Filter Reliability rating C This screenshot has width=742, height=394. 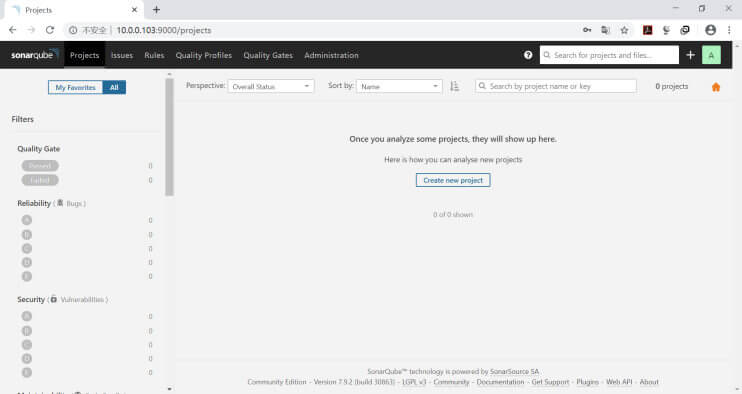click(x=27, y=248)
